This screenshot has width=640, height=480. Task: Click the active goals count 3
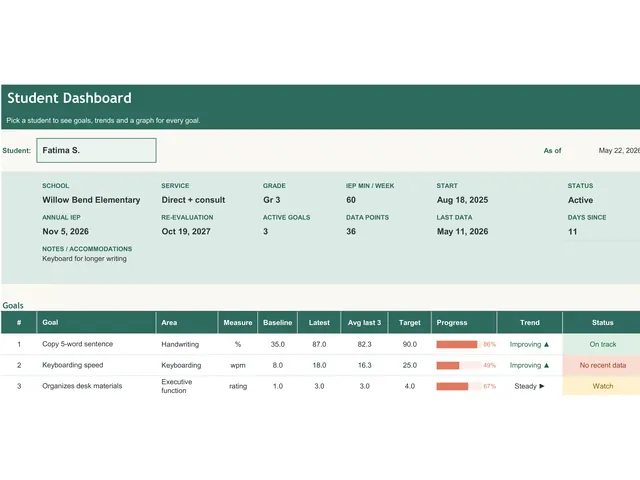265,231
